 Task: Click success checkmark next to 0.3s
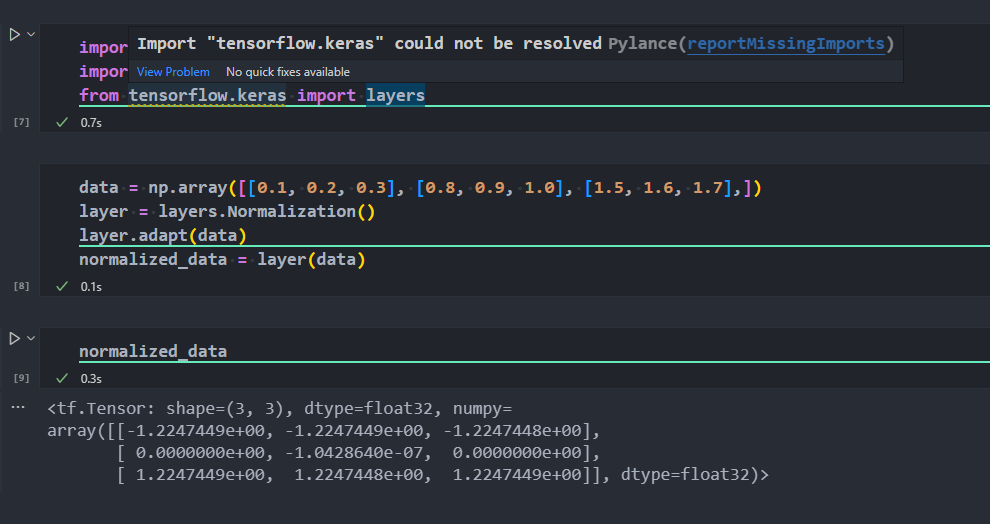[62, 378]
